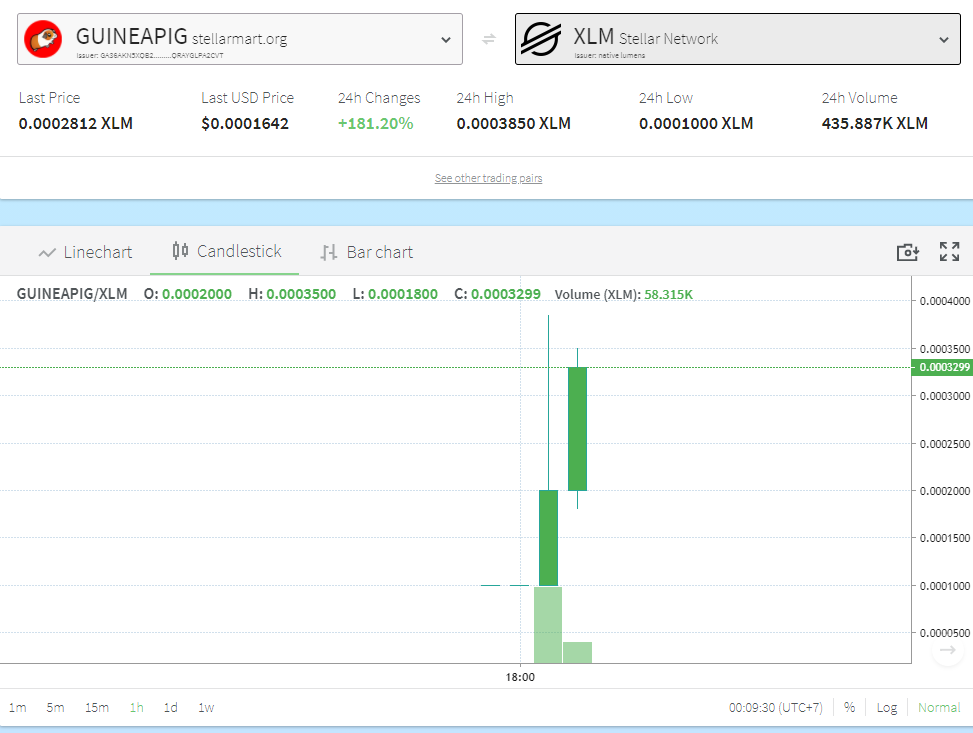Click the Last Price 0.0002812 XLM value

click(76, 124)
